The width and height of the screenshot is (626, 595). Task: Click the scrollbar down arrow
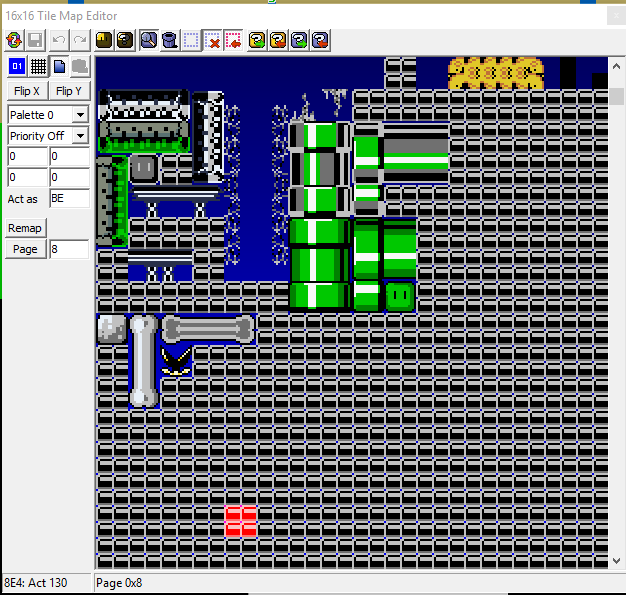coord(616,561)
